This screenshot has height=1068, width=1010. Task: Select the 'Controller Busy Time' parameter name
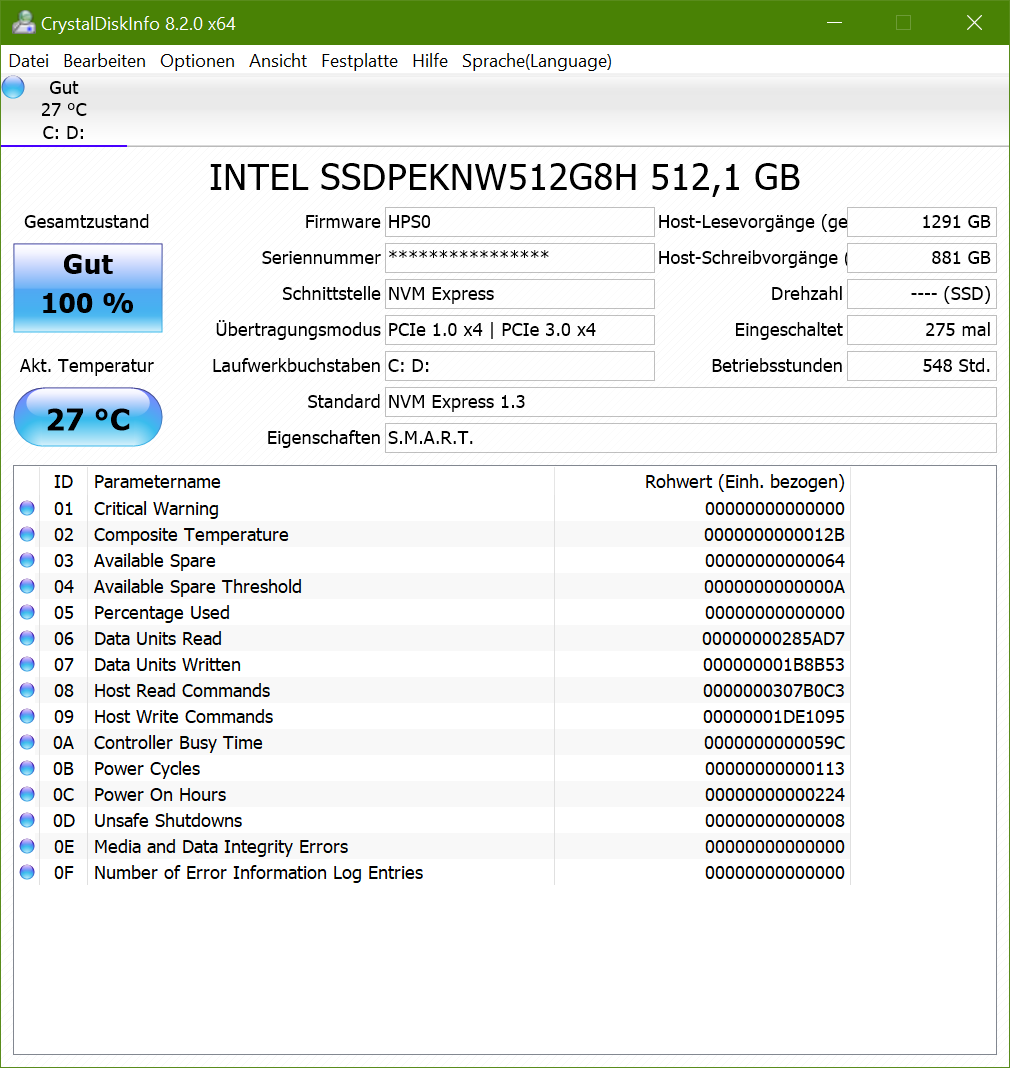click(178, 742)
